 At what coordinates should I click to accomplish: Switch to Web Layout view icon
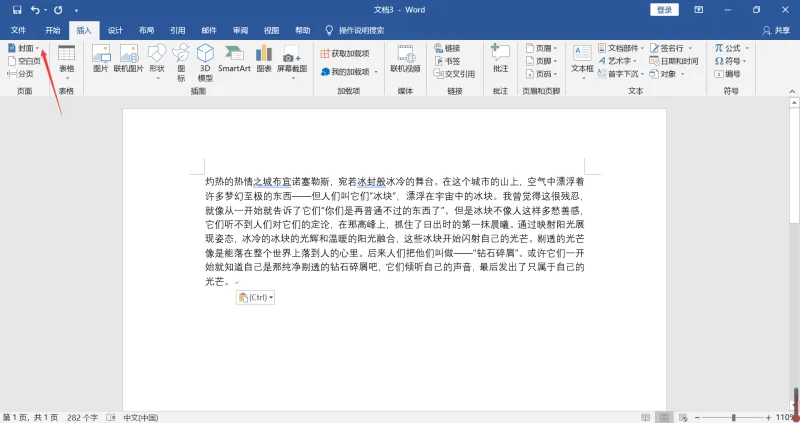(x=683, y=417)
